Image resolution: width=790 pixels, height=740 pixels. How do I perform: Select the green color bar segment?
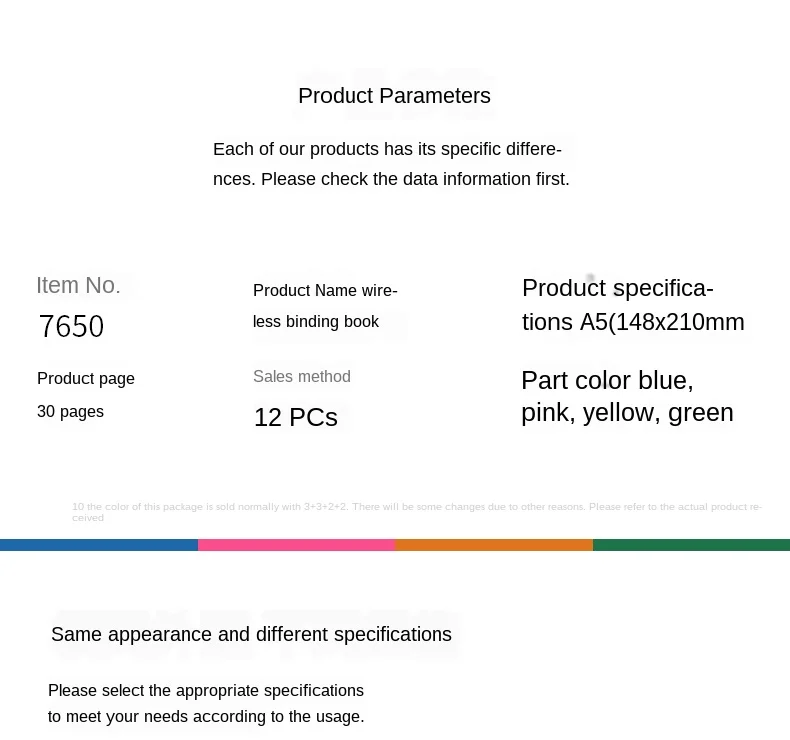[691, 545]
